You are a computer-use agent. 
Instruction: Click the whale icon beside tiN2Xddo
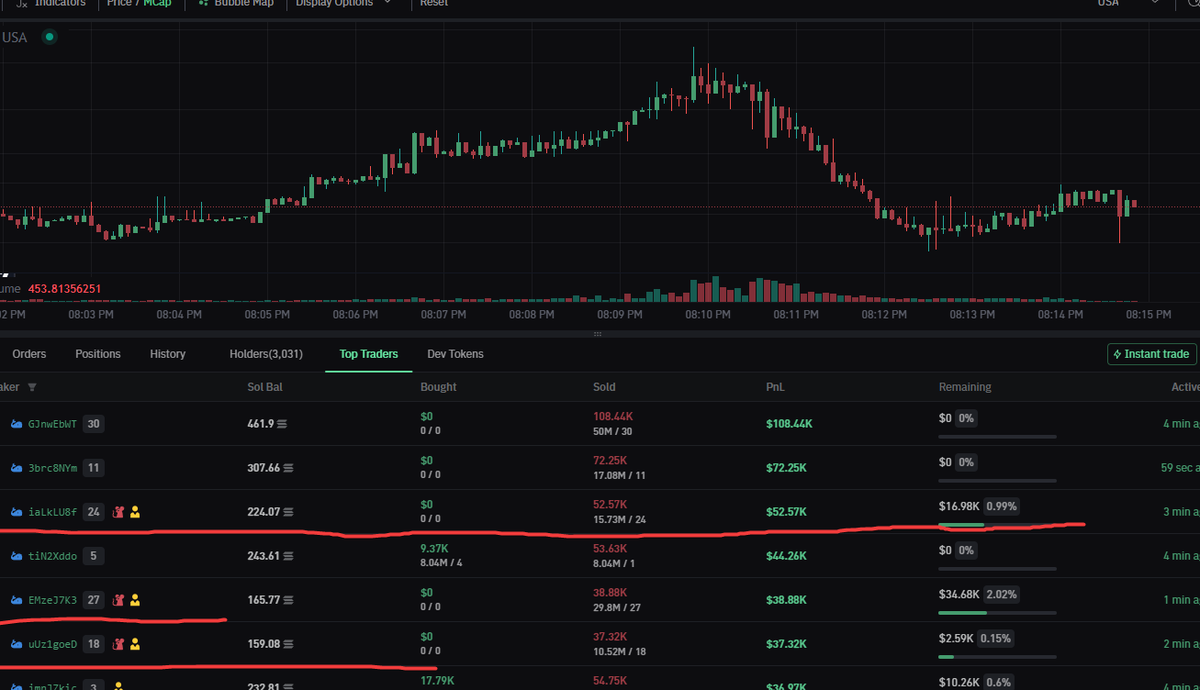click(16, 556)
